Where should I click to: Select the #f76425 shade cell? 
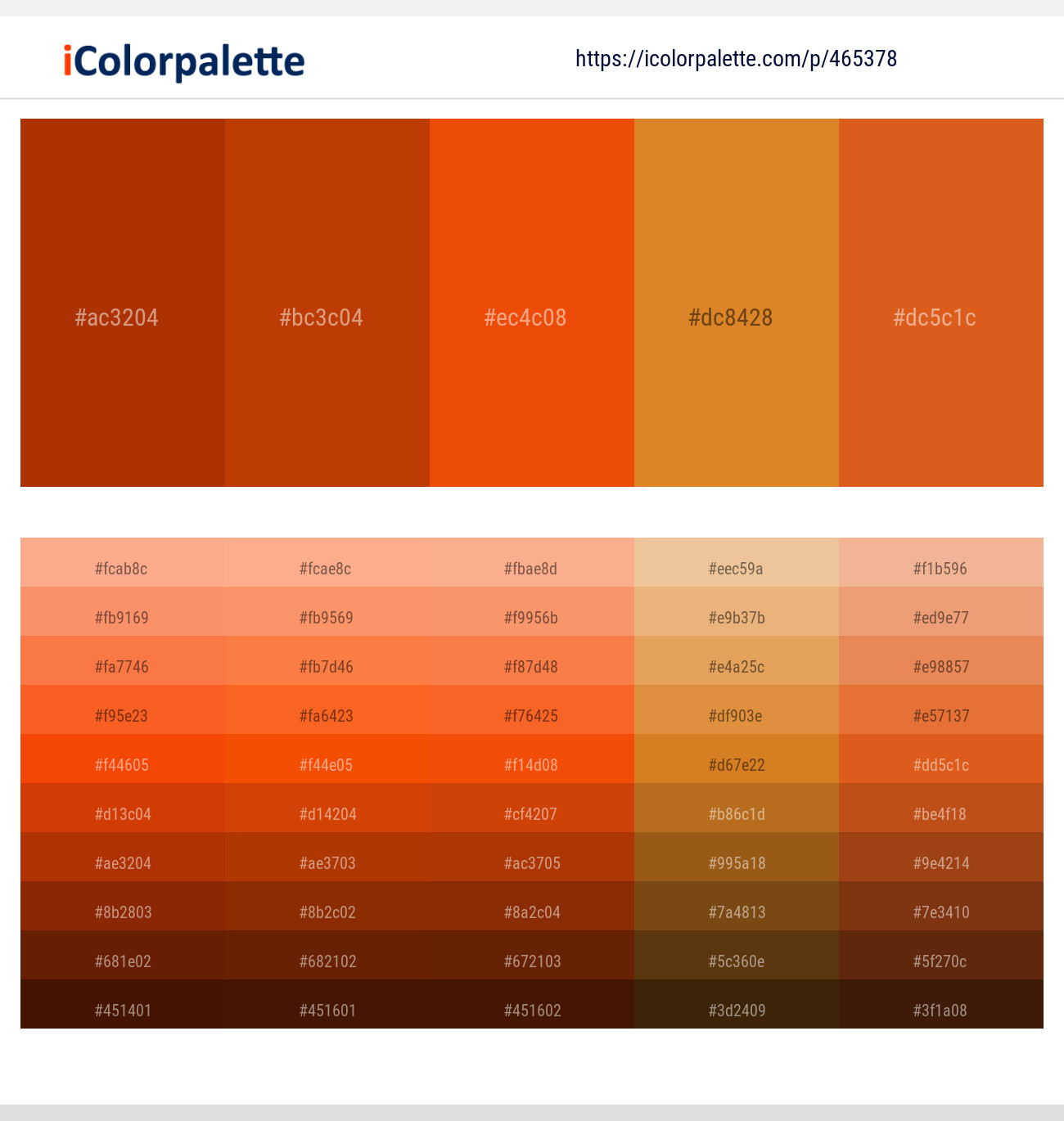pyautogui.click(x=532, y=709)
